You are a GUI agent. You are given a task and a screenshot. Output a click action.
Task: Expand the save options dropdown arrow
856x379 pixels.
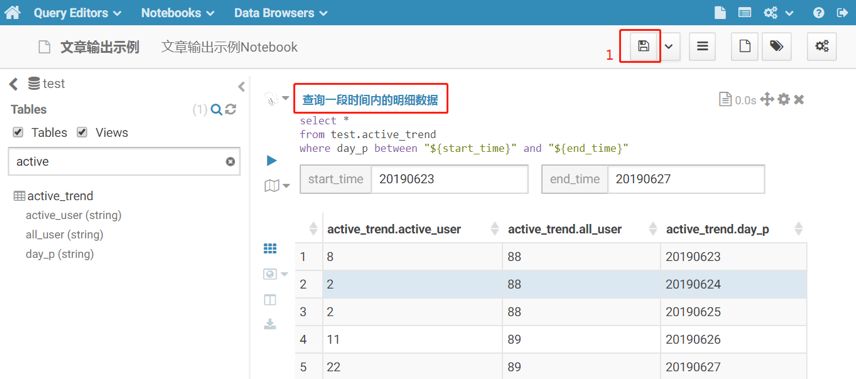[x=669, y=46]
